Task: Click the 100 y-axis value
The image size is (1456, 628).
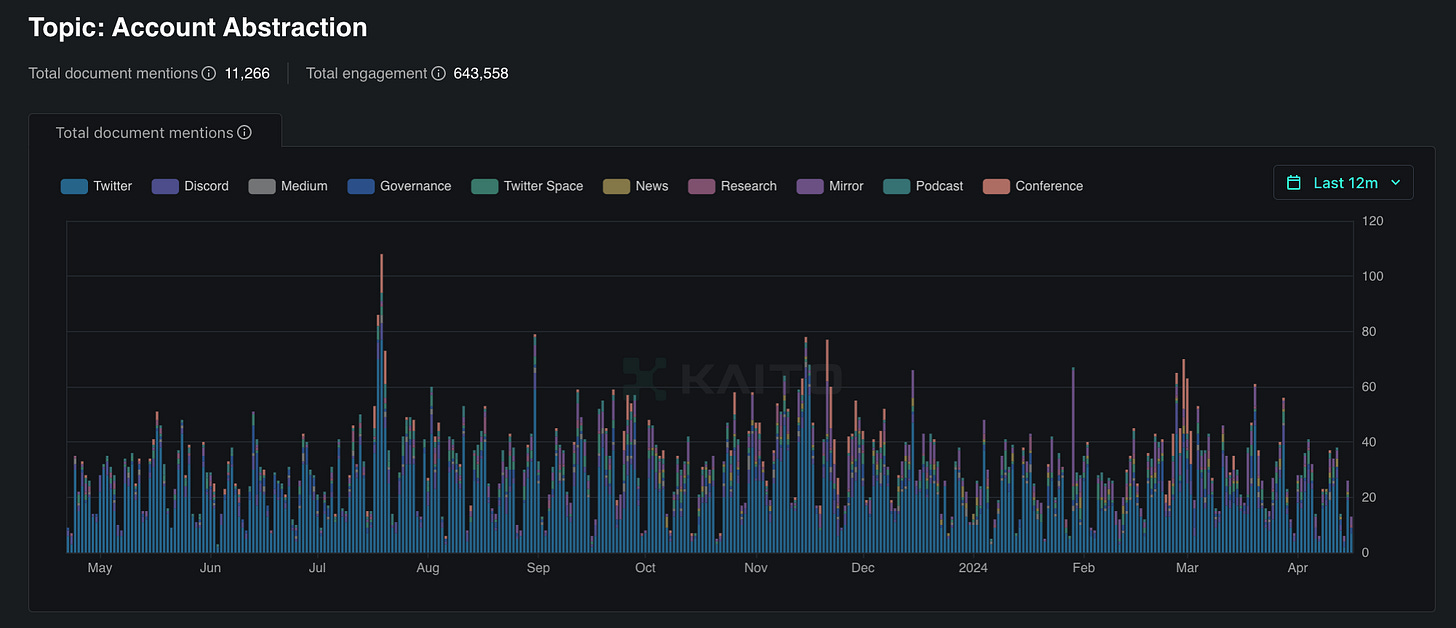Action: point(1373,276)
